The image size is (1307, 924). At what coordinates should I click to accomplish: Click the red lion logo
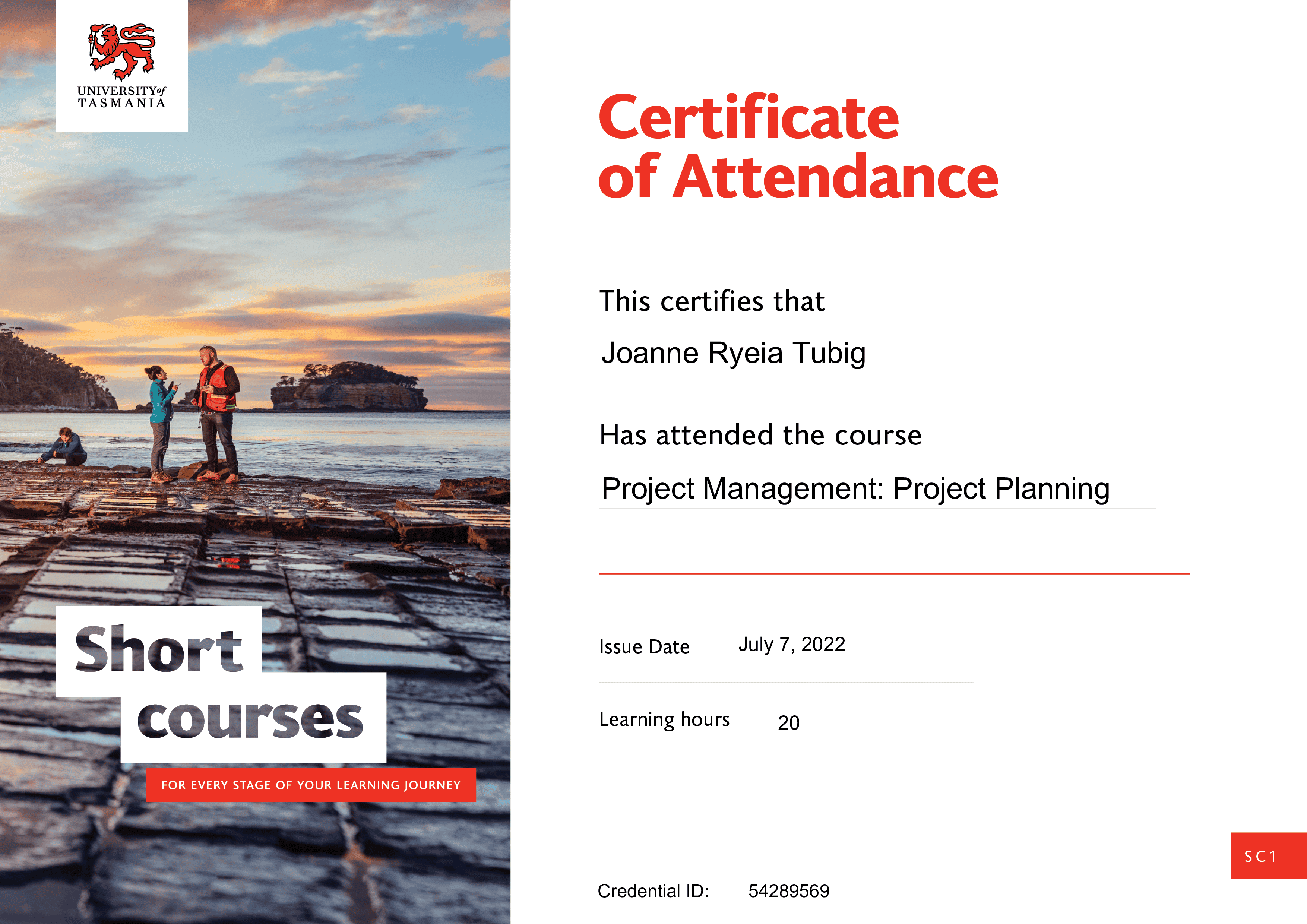pos(121,51)
